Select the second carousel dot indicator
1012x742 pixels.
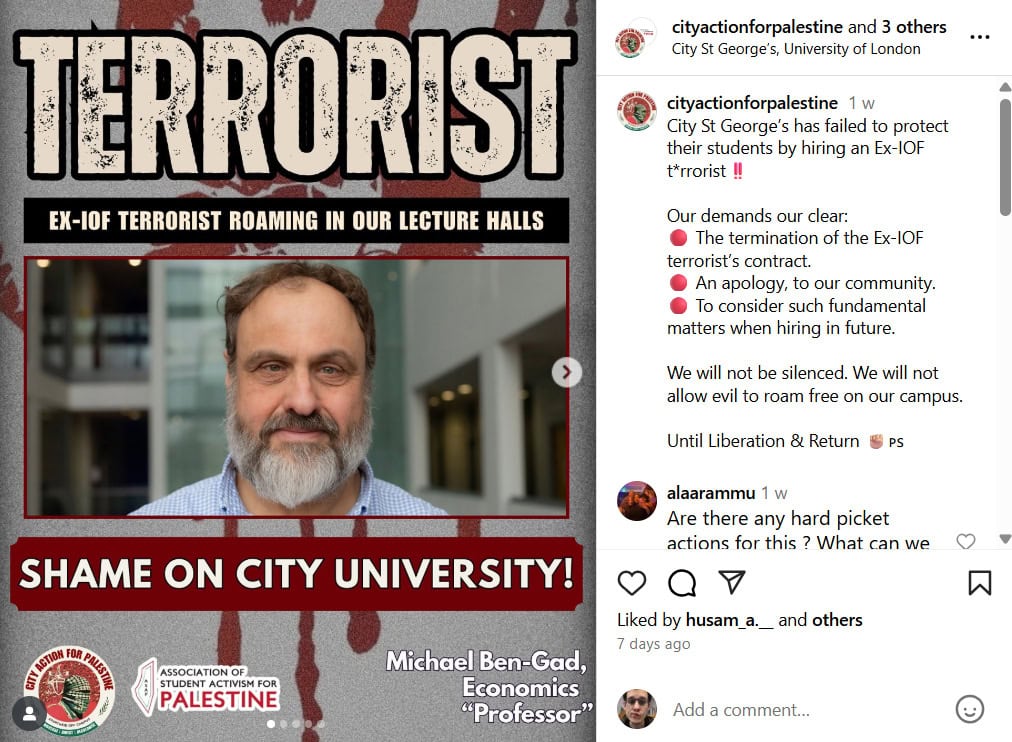click(x=283, y=724)
